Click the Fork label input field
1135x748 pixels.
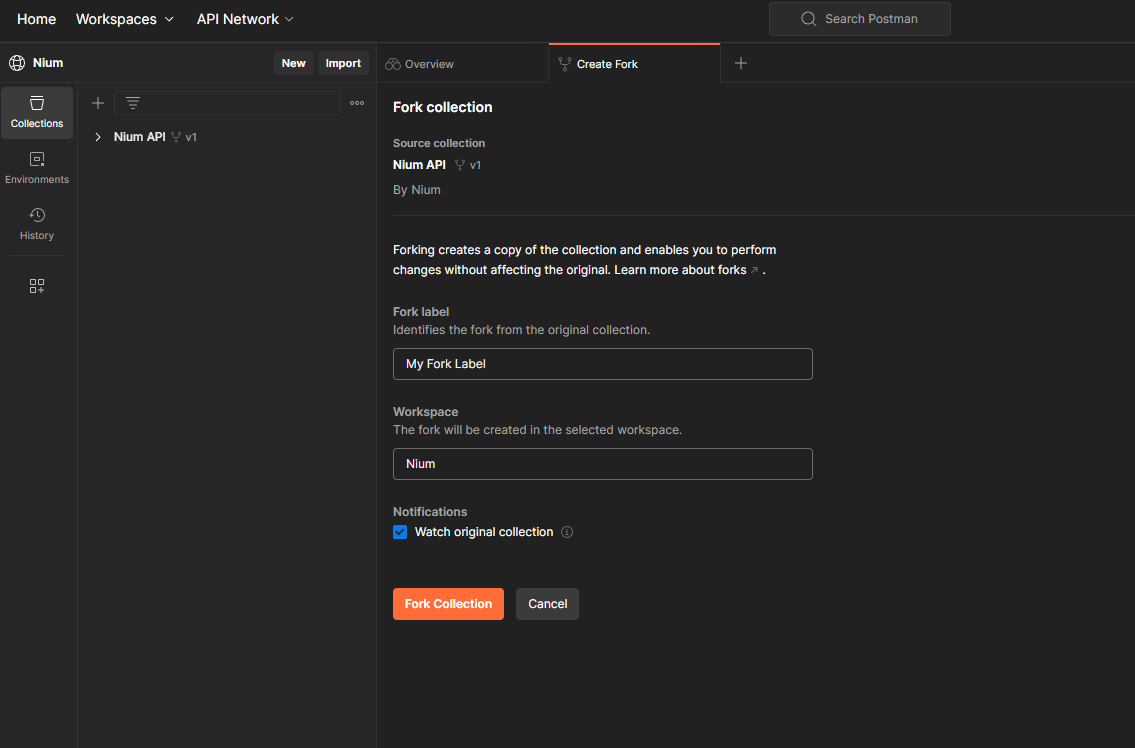602,364
